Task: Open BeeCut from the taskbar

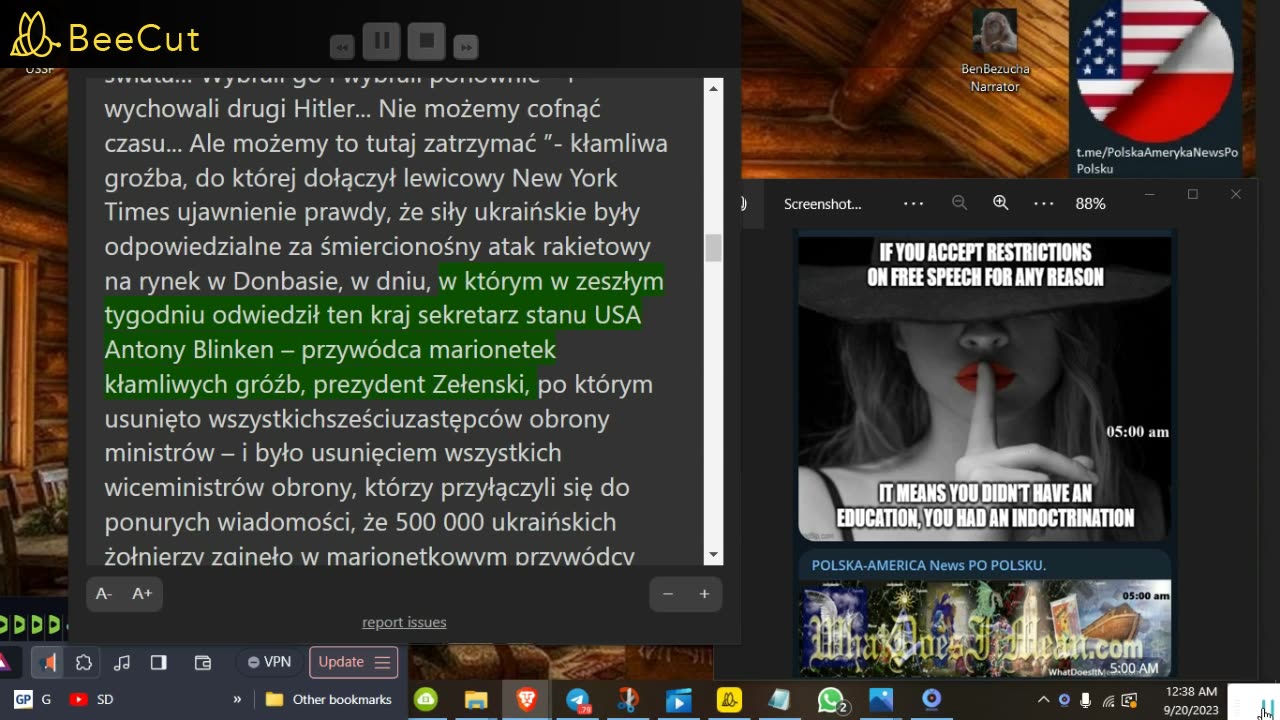Action: [729, 700]
